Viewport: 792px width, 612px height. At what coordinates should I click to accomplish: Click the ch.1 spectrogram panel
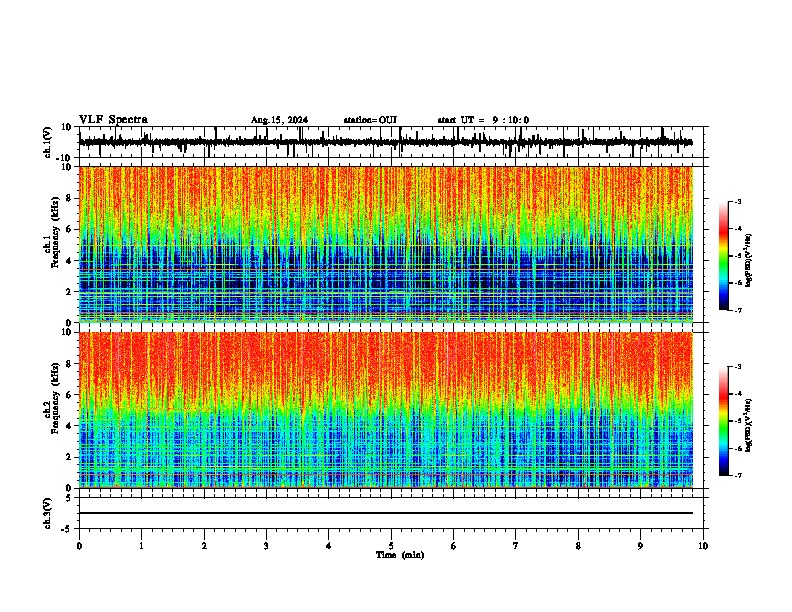386,244
